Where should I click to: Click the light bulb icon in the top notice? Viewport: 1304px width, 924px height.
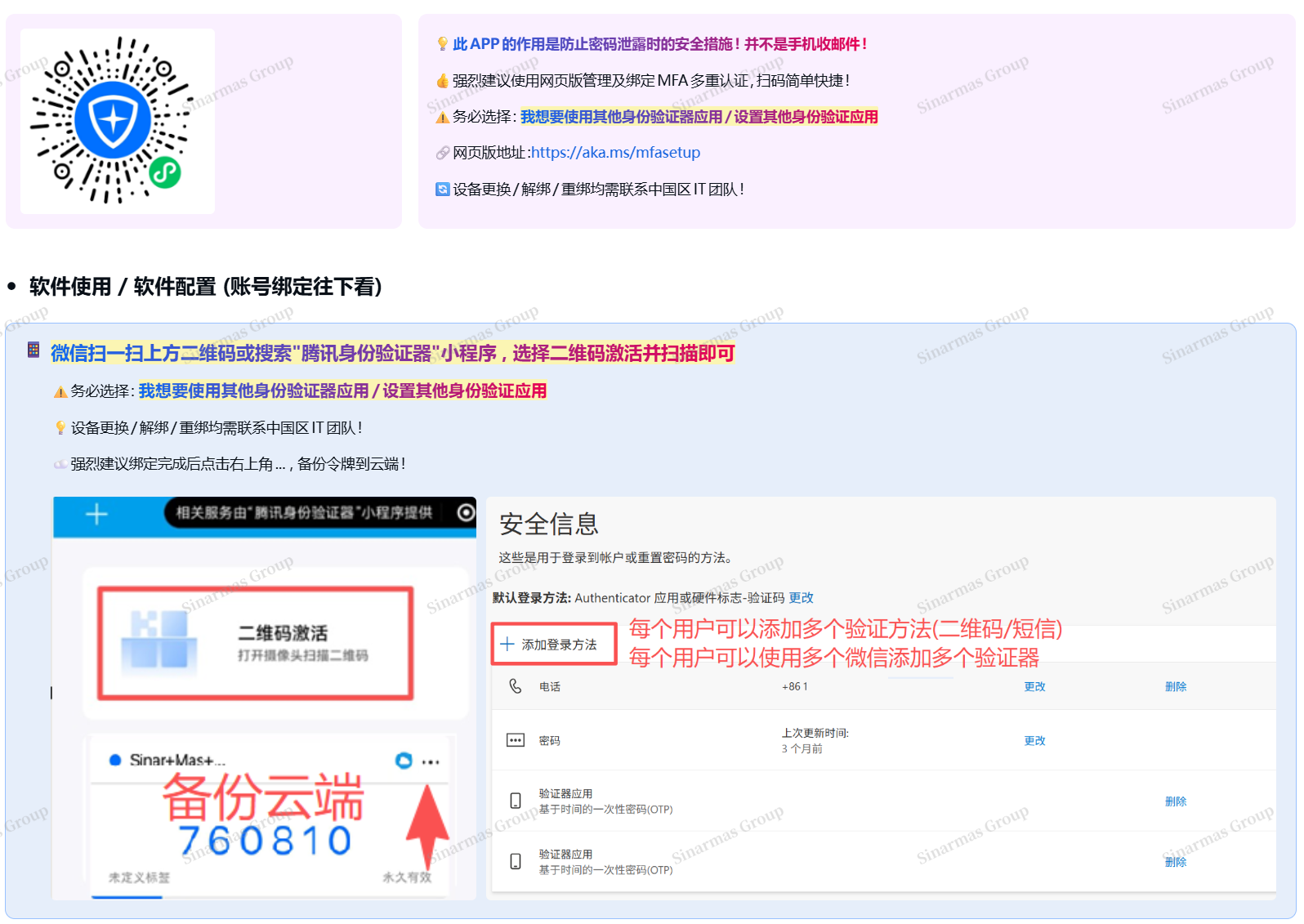click(442, 44)
